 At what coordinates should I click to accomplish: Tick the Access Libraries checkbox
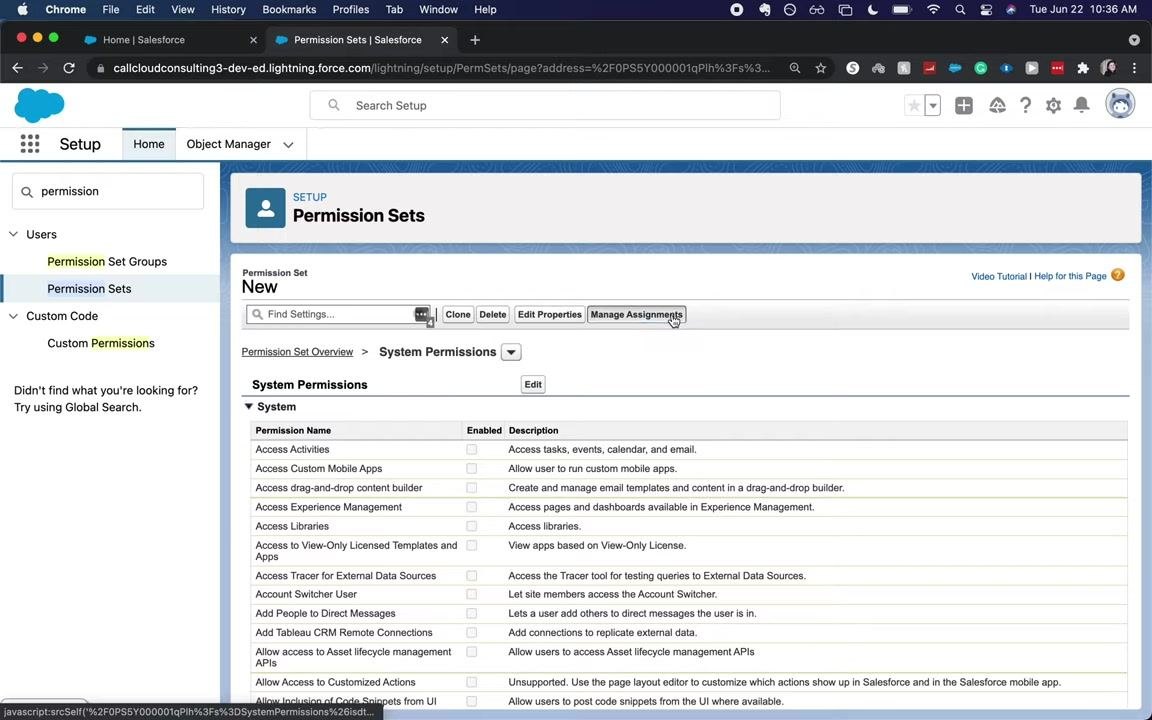coord(472,526)
